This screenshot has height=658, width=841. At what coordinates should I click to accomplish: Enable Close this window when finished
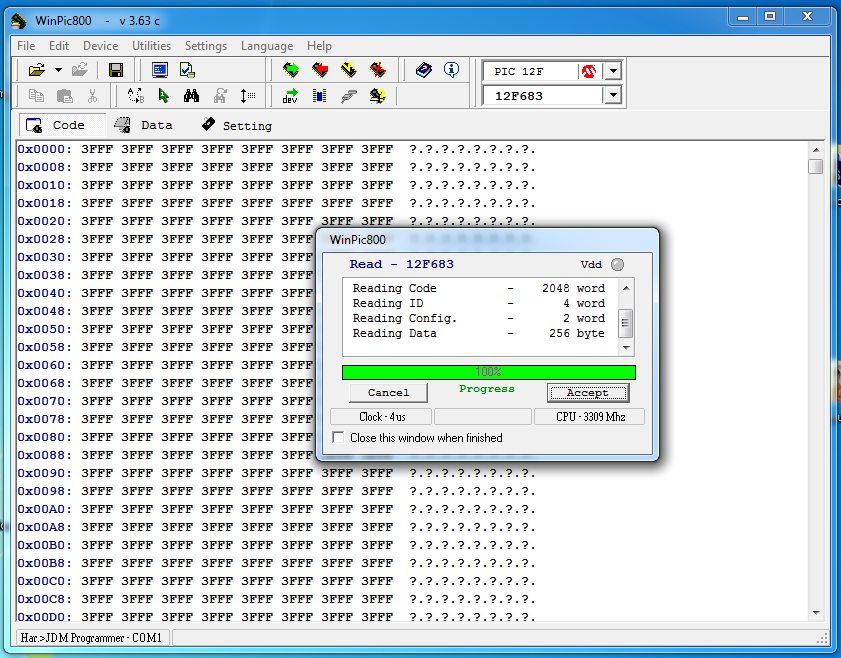click(338, 437)
